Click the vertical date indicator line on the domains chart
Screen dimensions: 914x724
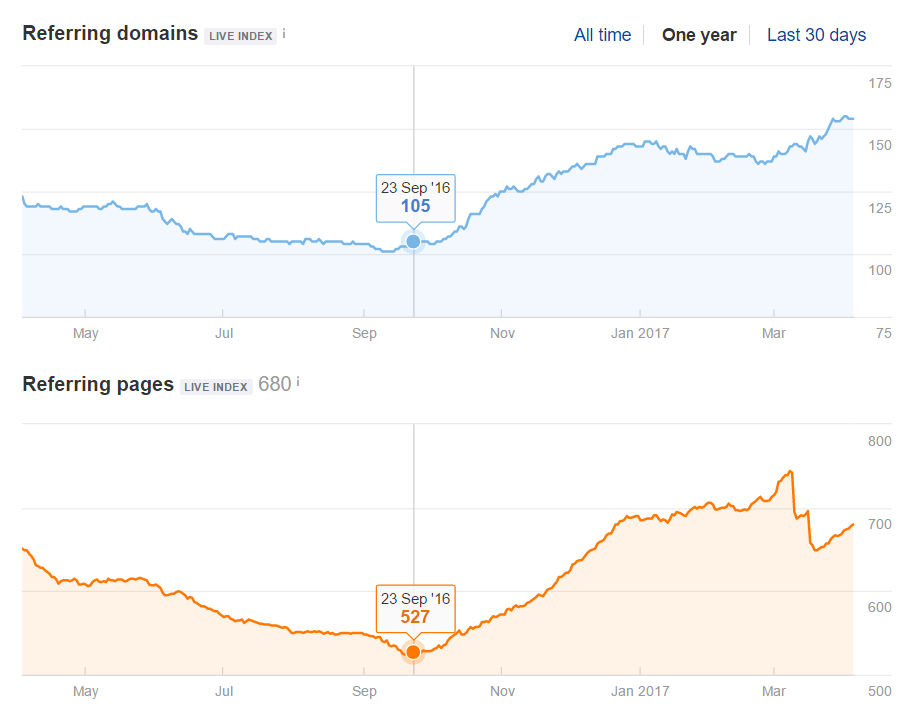point(413,120)
